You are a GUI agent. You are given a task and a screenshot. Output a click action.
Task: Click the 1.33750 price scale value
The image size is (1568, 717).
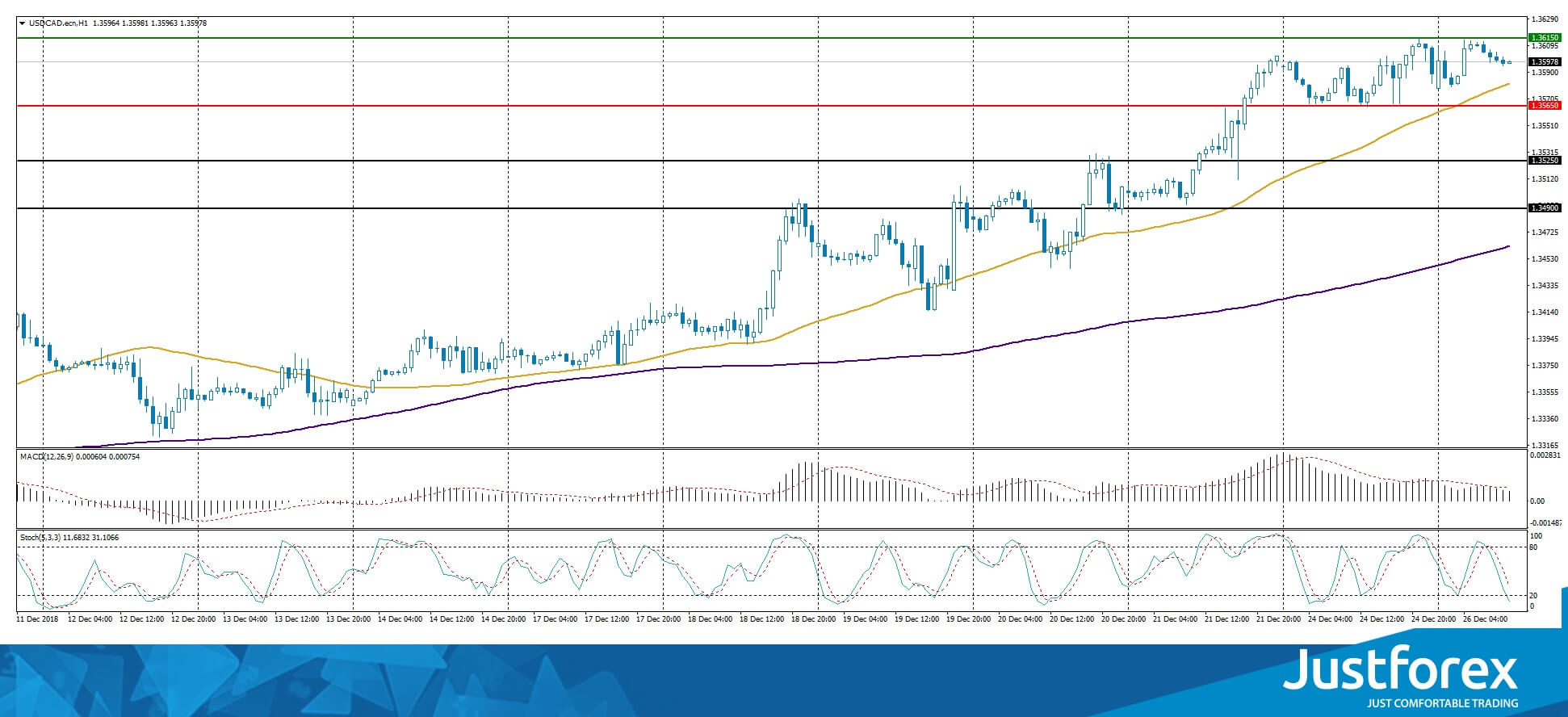pyautogui.click(x=1544, y=366)
